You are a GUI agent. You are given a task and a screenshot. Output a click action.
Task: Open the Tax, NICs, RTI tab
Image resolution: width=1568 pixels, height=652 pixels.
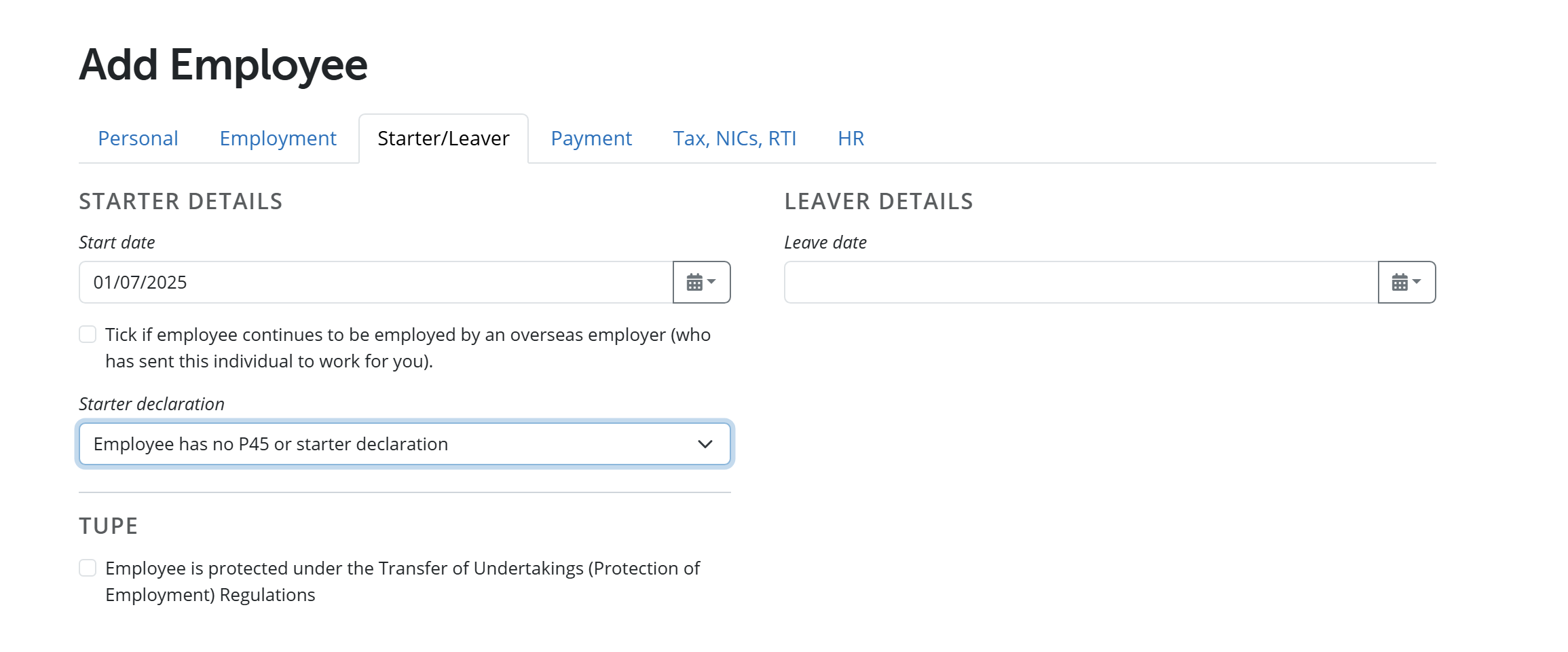pyautogui.click(x=734, y=138)
